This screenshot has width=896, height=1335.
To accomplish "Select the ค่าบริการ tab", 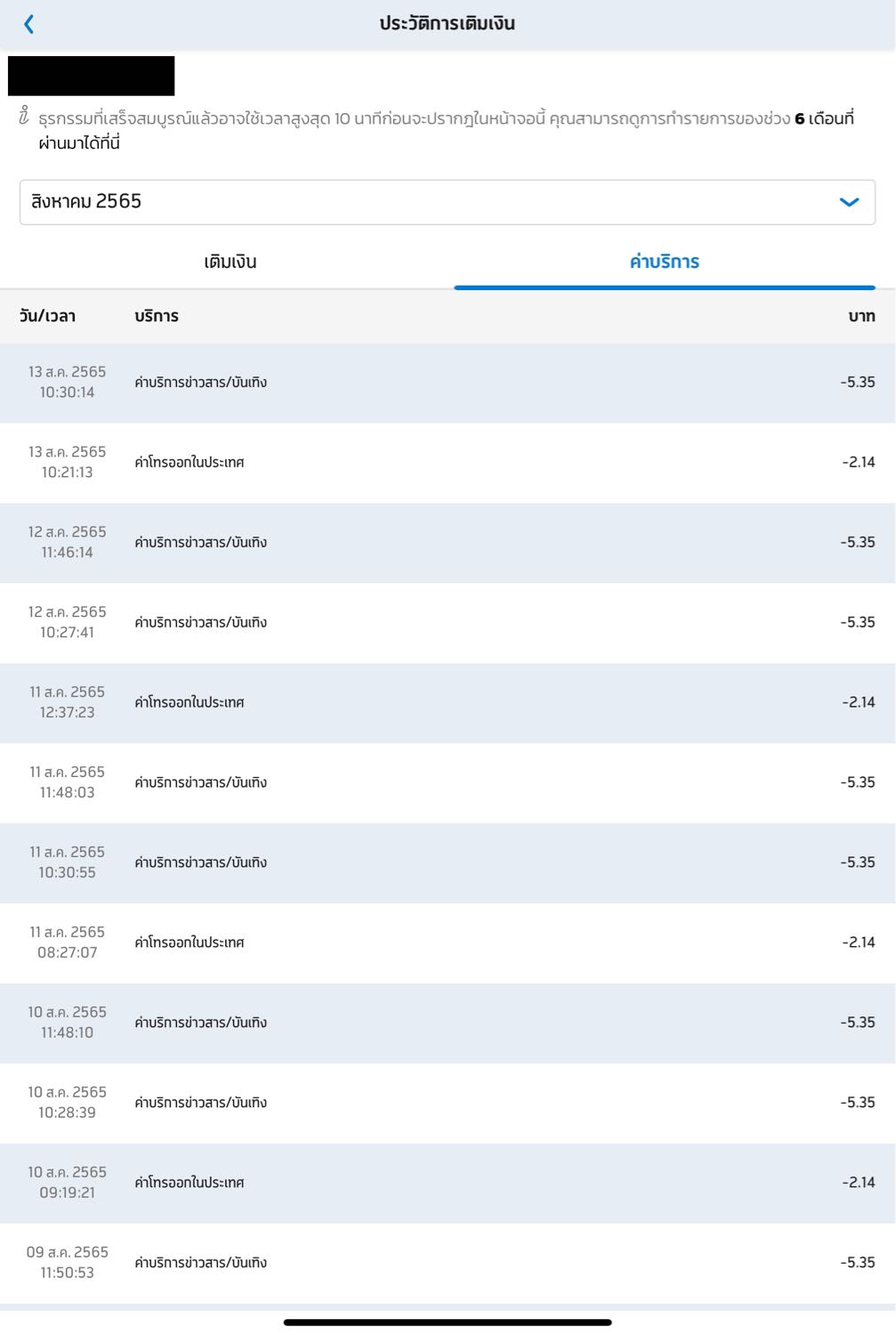I will pos(664,262).
